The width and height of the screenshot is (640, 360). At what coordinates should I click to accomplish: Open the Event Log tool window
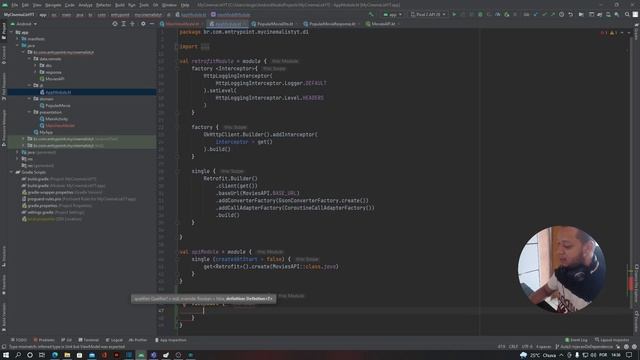click(576, 340)
